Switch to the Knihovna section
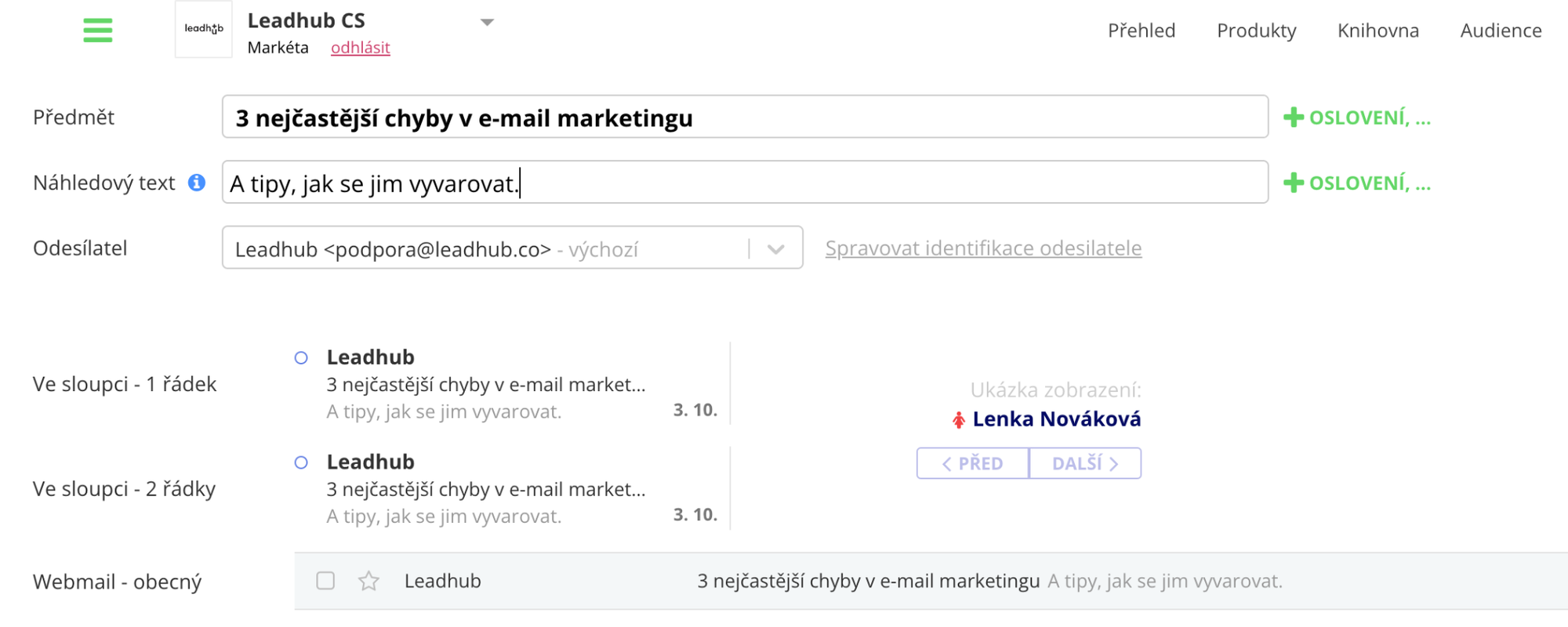Viewport: 1568px width, 627px height. (1377, 31)
